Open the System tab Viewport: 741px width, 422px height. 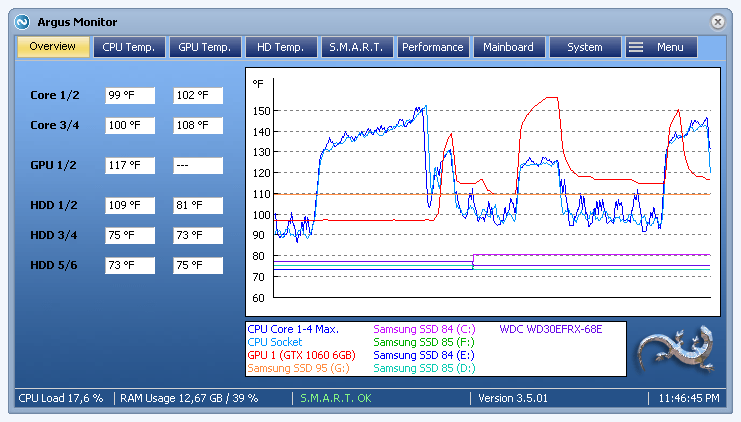point(585,47)
